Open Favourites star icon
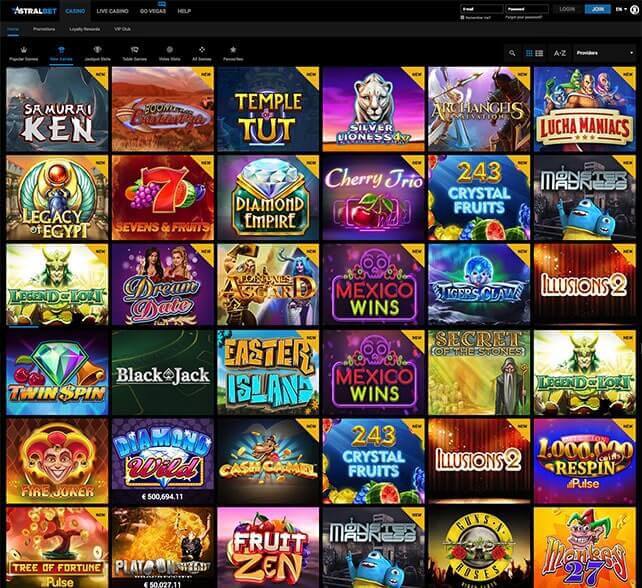The image size is (642, 588). point(233,50)
